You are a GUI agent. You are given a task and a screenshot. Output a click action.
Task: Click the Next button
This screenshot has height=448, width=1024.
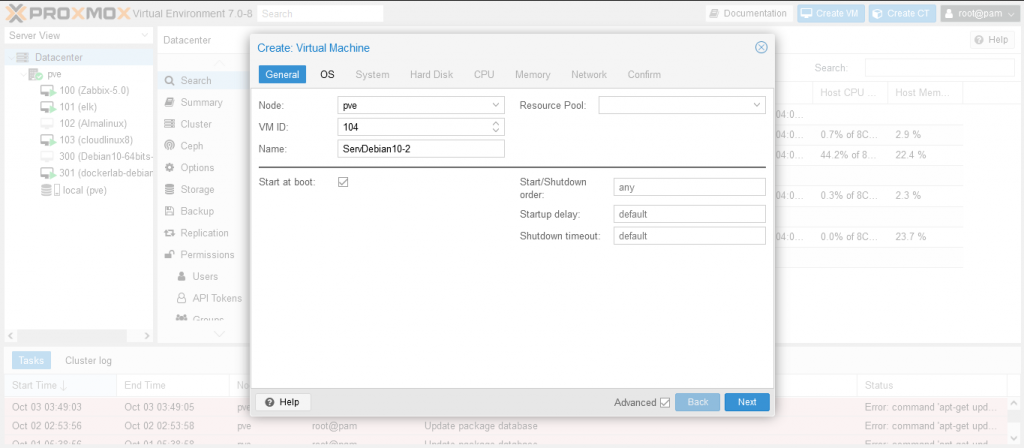point(746,402)
